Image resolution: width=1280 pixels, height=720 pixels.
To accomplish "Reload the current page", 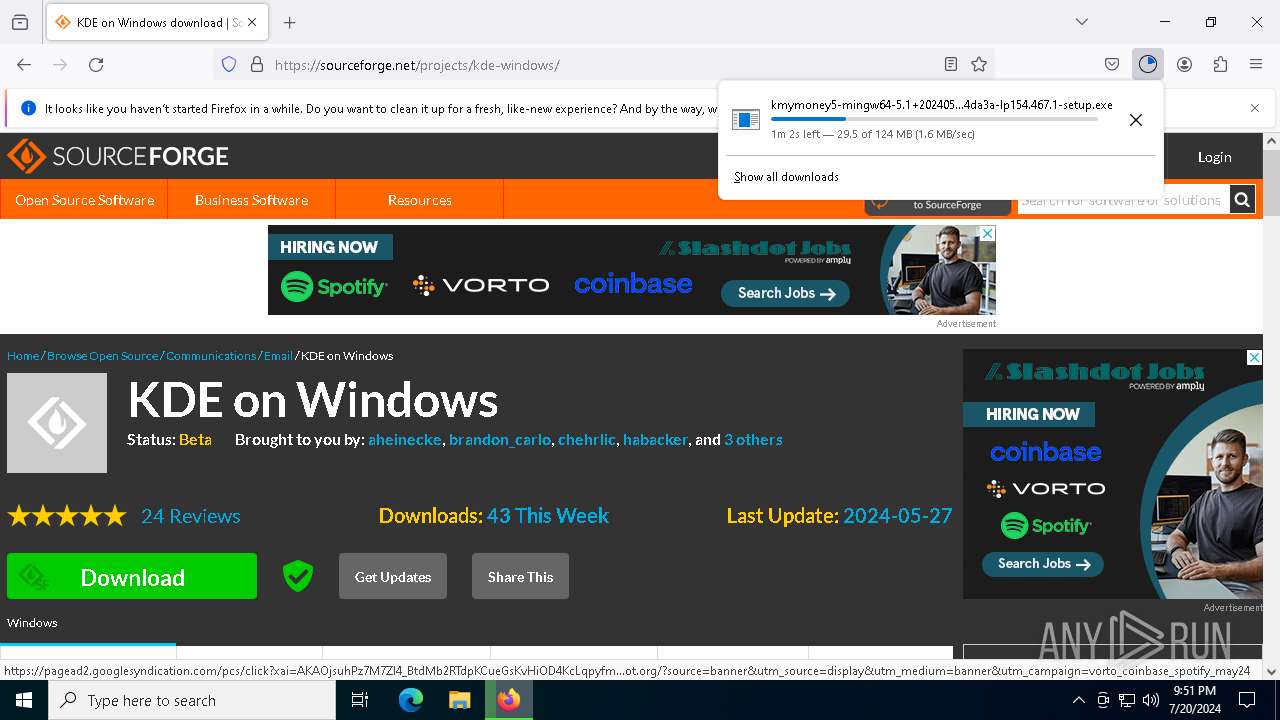I will pyautogui.click(x=96, y=64).
